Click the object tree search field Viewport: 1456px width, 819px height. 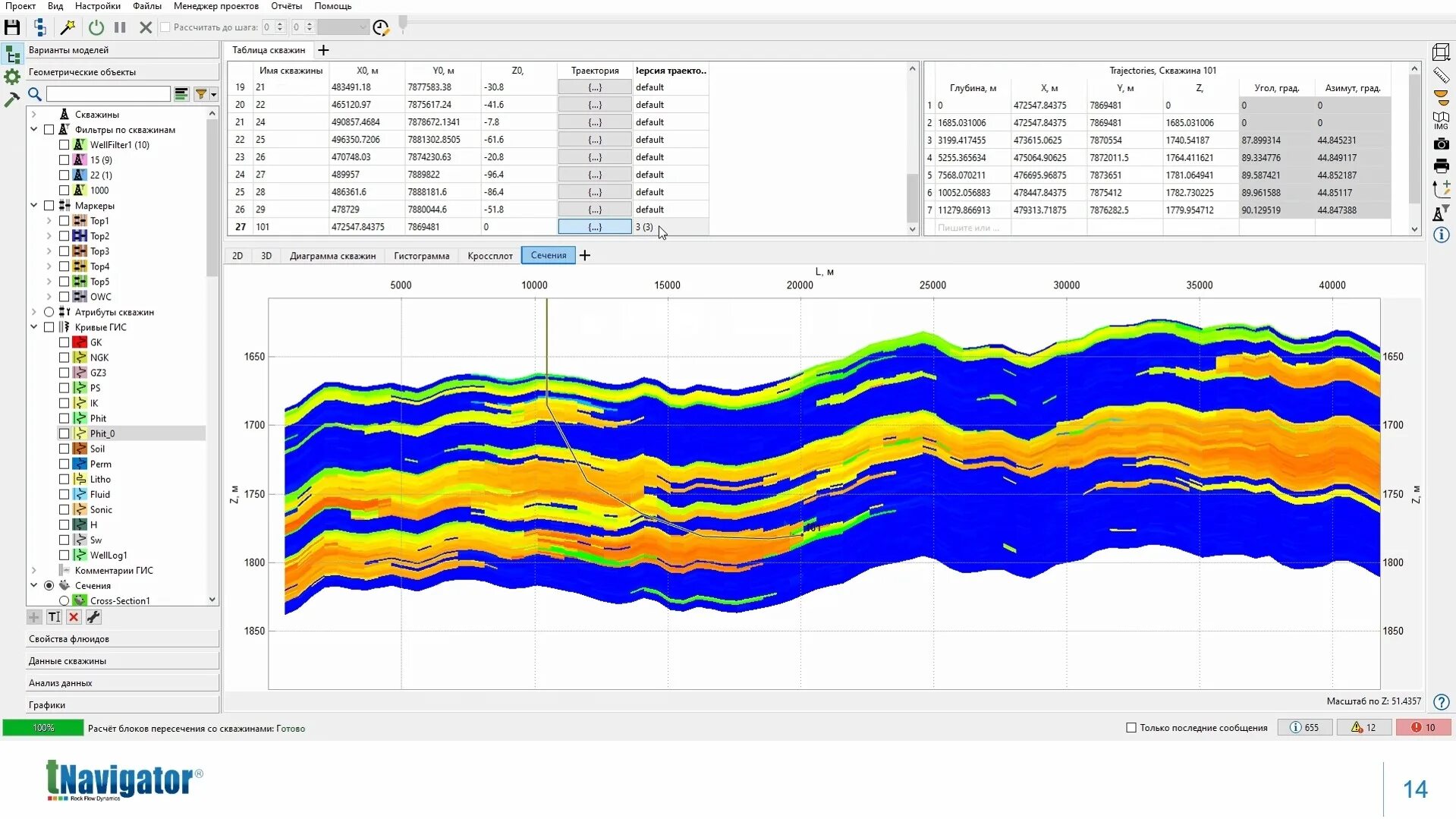pos(108,94)
